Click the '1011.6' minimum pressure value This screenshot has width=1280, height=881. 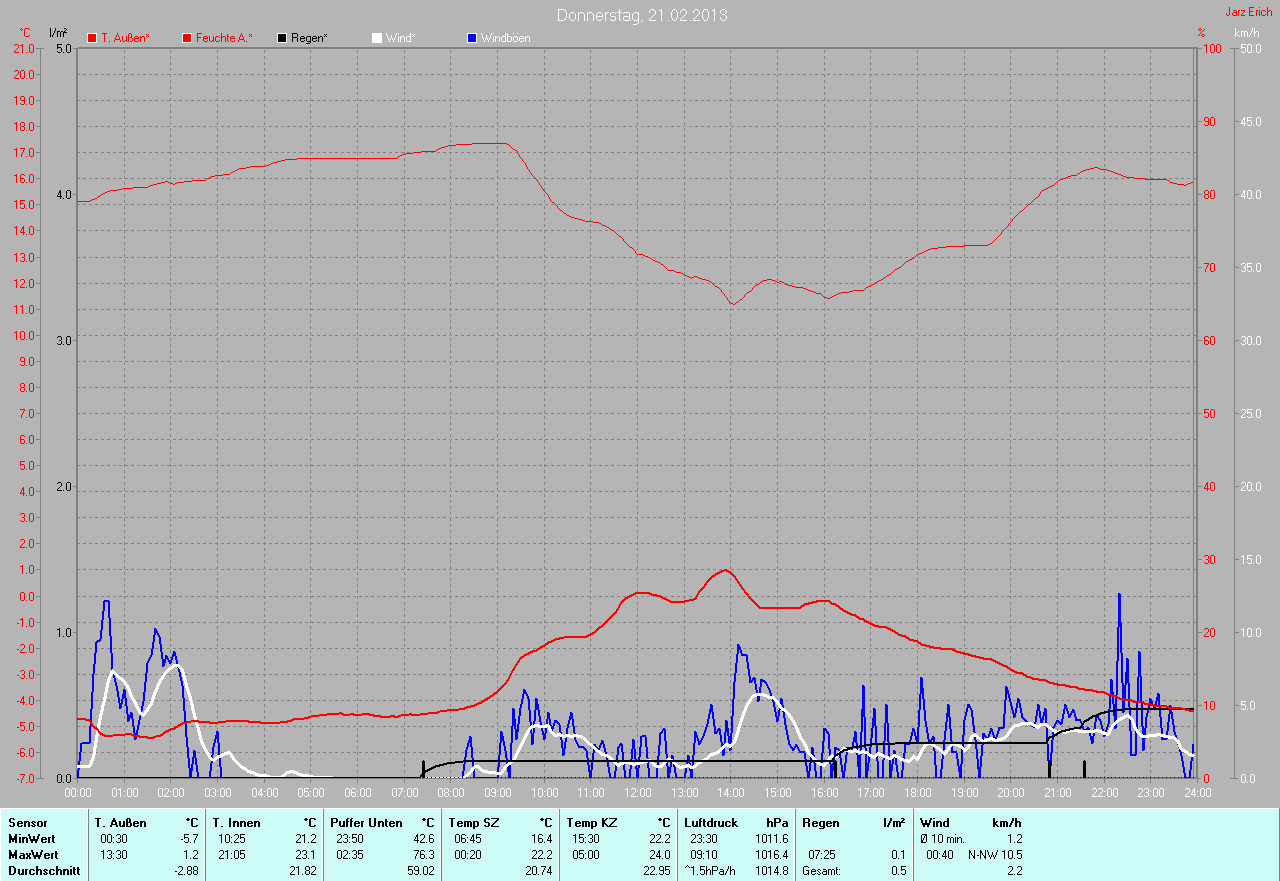tap(771, 839)
